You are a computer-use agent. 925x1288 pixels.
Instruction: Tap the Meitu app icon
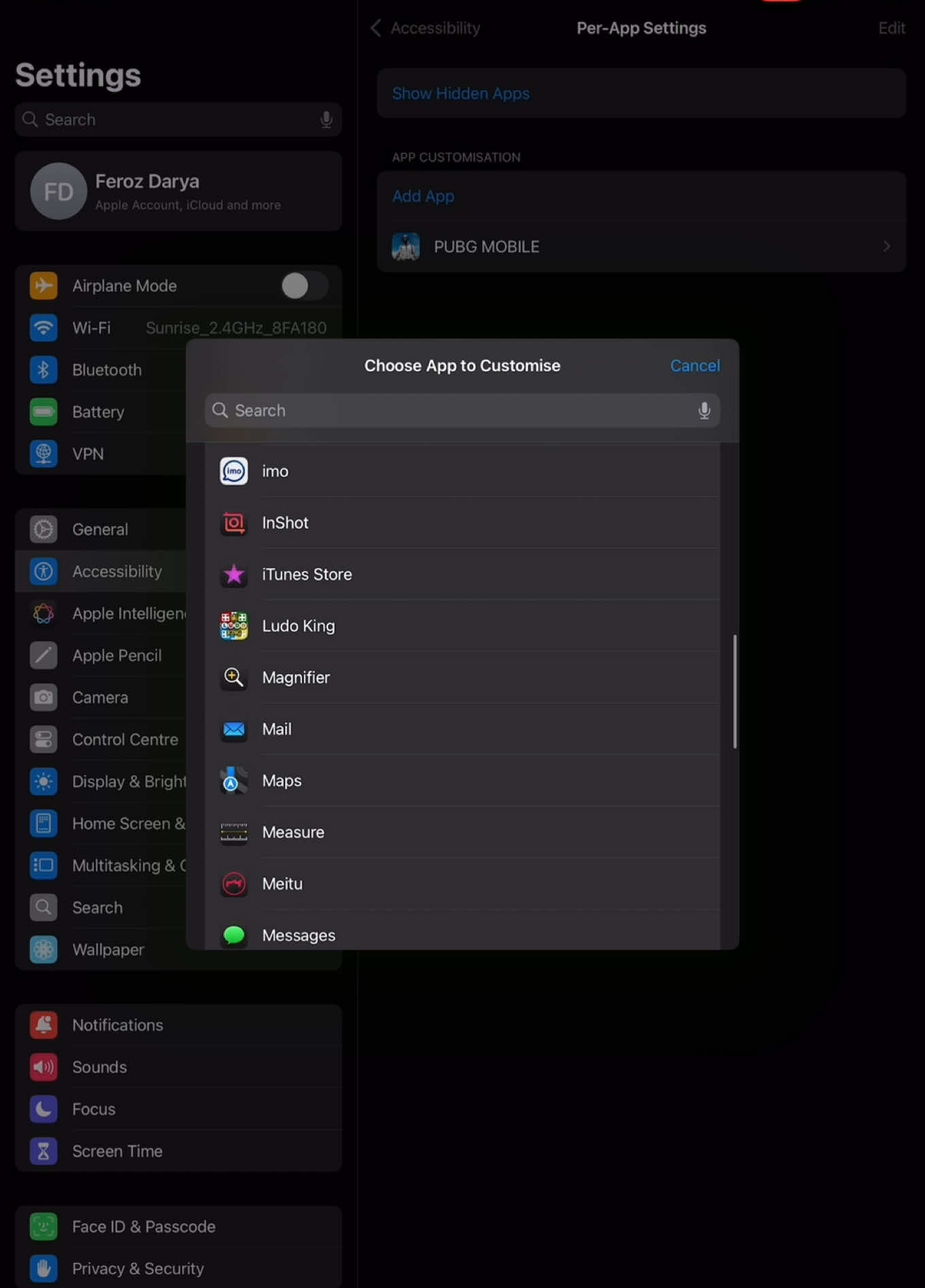coord(233,884)
